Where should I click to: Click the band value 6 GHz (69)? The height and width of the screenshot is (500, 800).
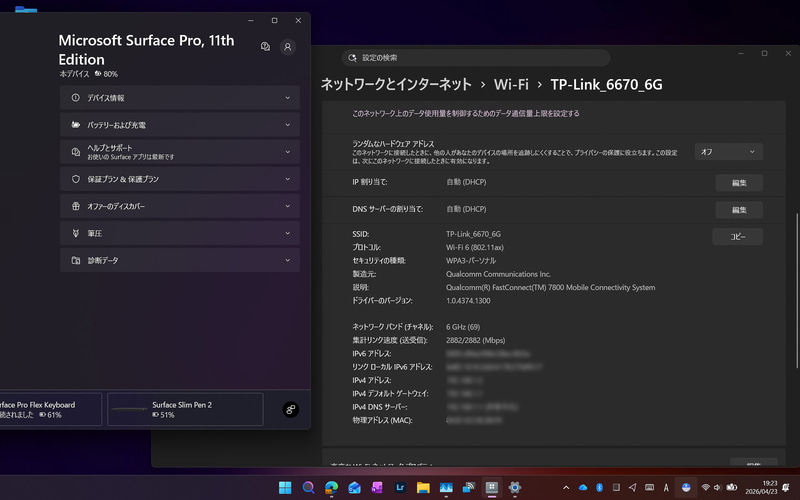pos(463,327)
